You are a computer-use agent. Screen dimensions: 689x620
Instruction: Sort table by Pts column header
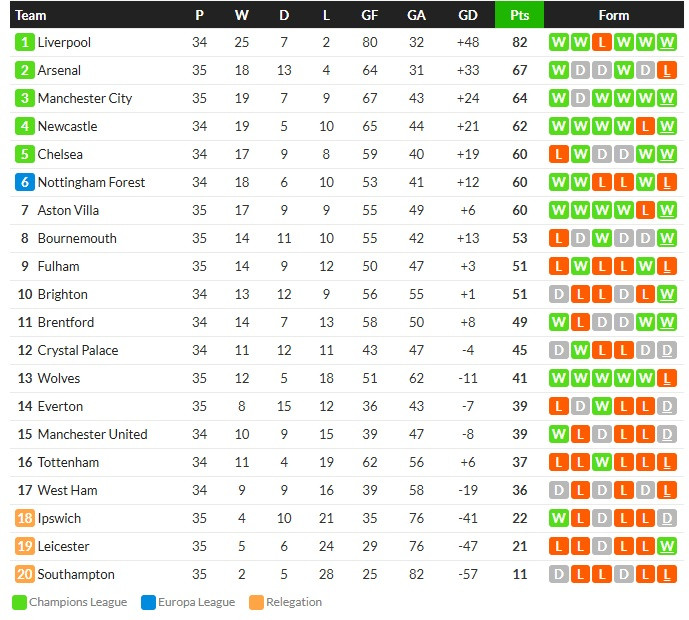pos(519,15)
